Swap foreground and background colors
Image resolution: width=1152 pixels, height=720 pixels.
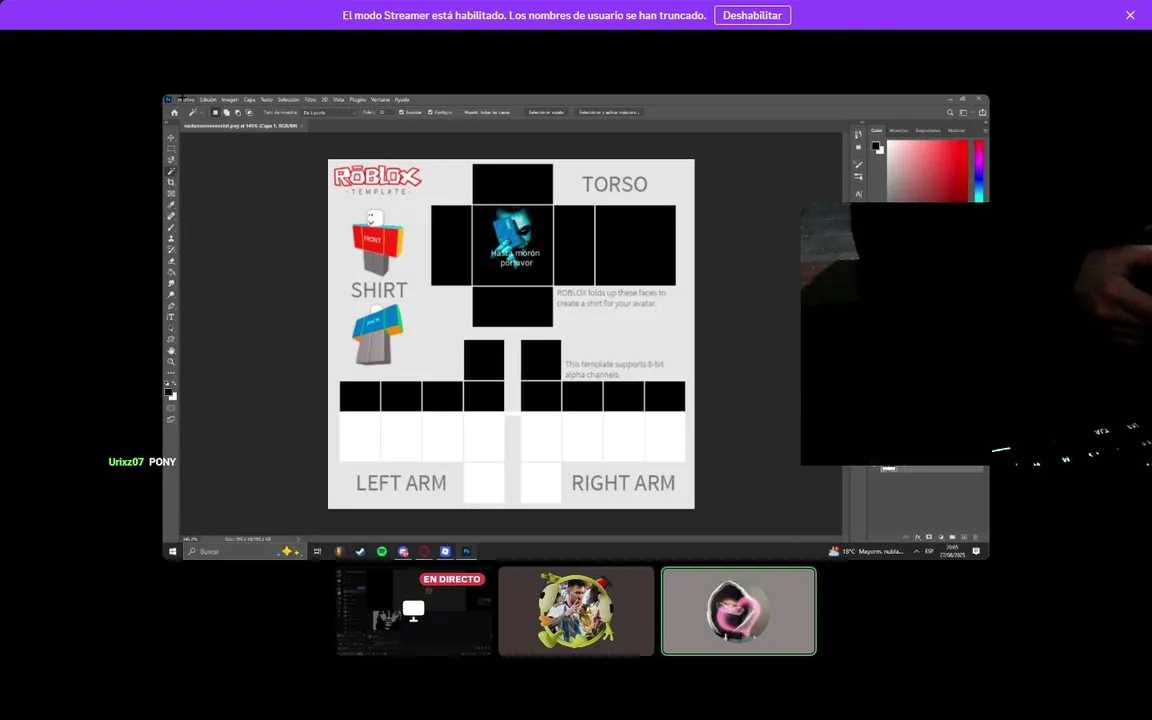[x=174, y=384]
